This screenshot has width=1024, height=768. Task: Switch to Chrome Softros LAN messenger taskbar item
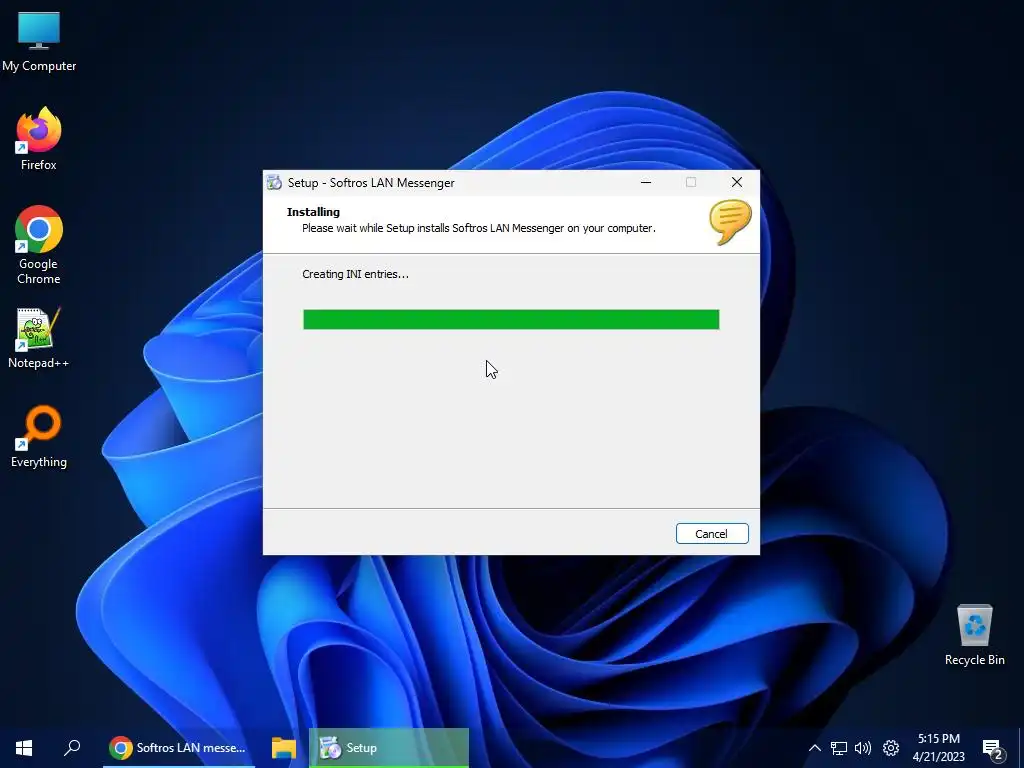coord(179,748)
